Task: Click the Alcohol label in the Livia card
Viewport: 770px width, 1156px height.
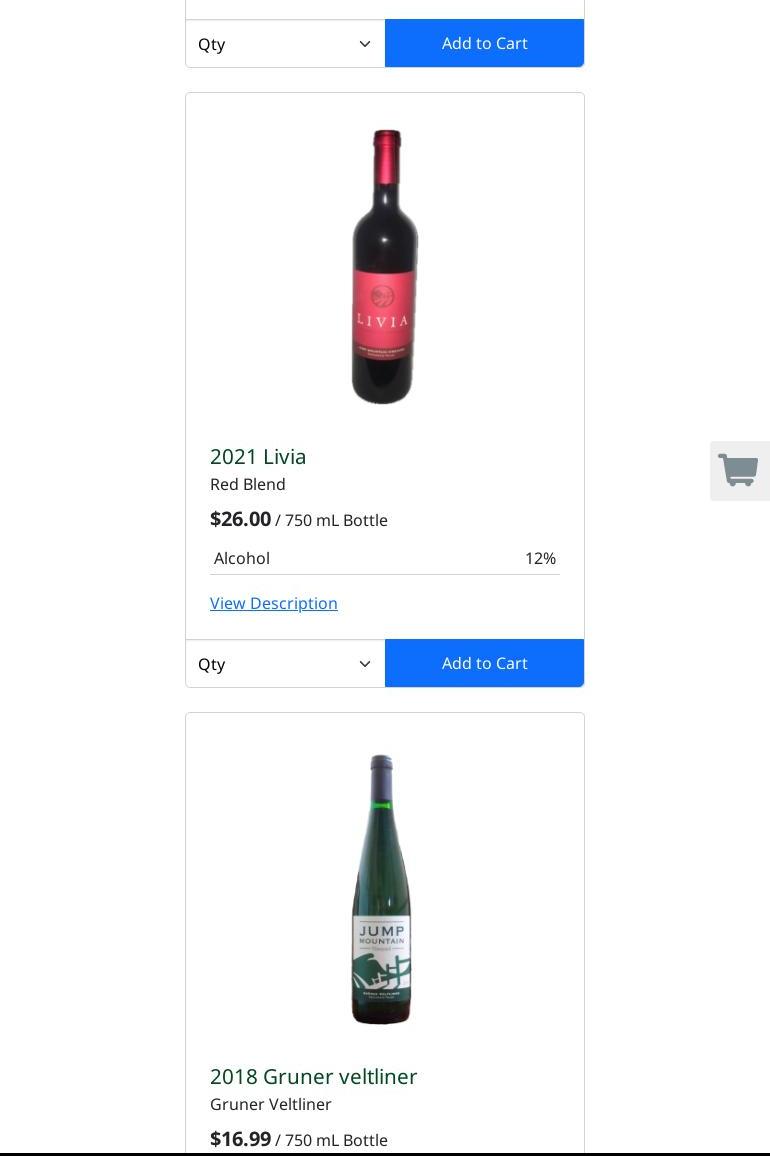Action: (242, 558)
